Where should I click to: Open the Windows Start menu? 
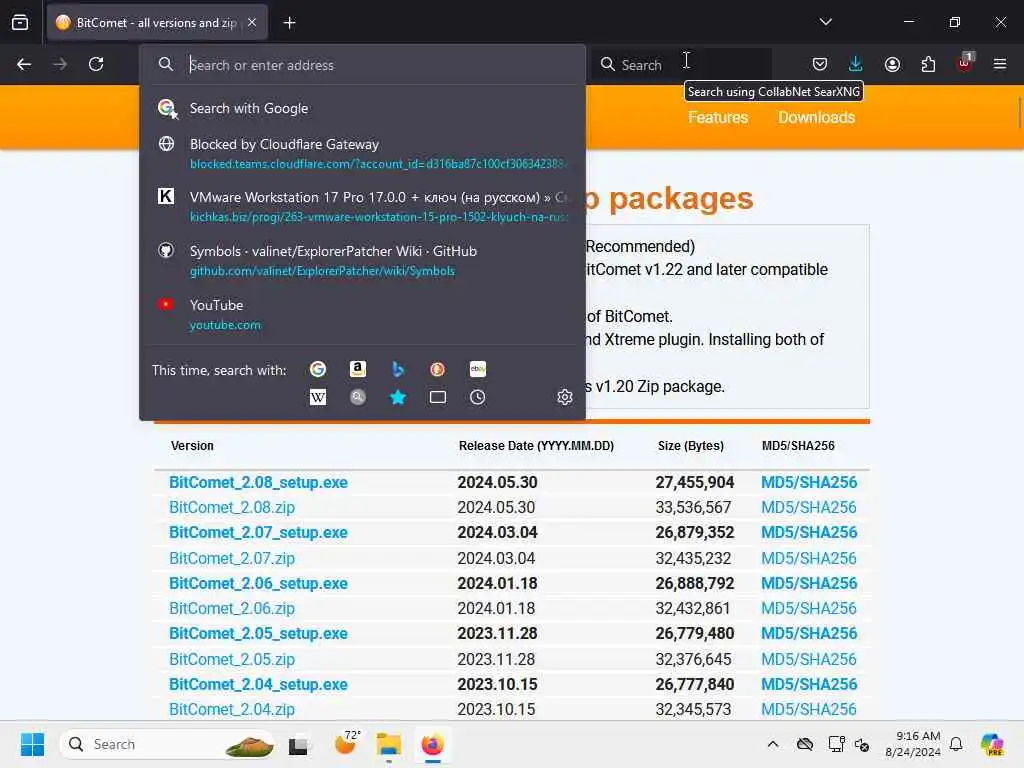(32, 744)
